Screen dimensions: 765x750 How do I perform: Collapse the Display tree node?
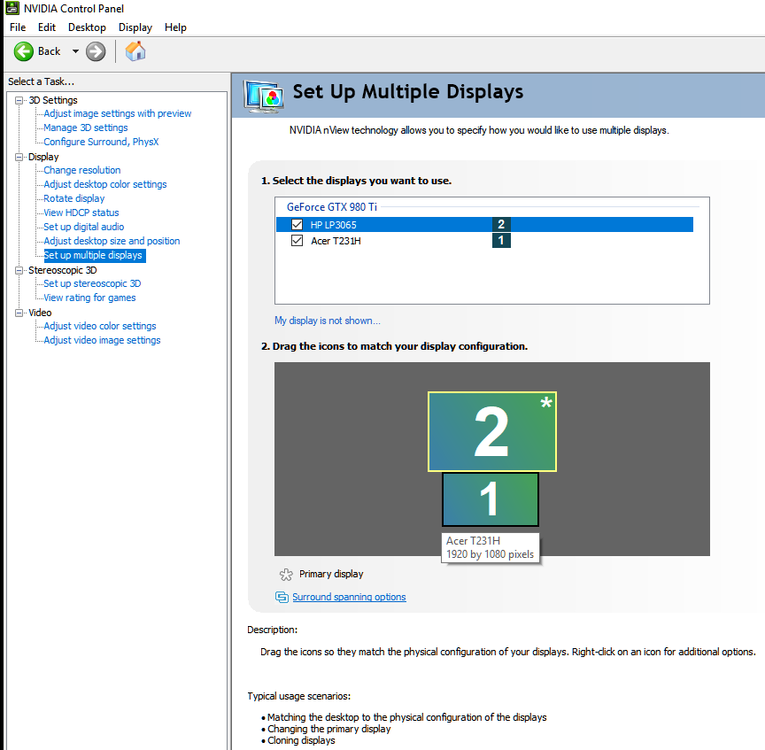point(19,157)
